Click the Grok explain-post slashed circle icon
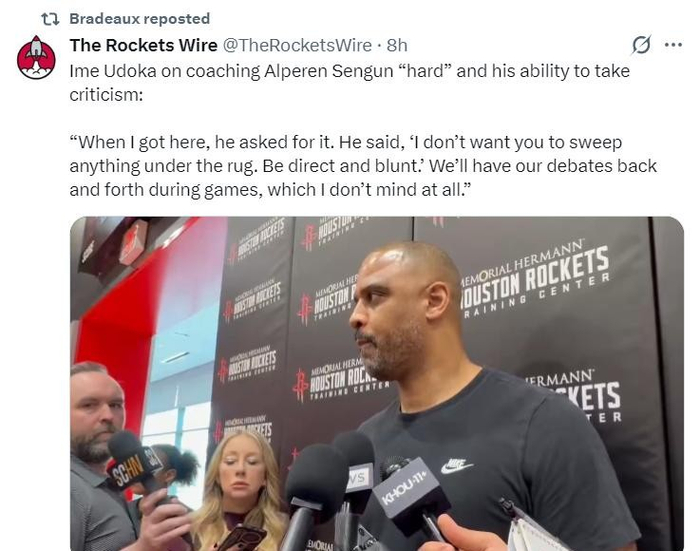The height and width of the screenshot is (551, 700). pos(642,45)
